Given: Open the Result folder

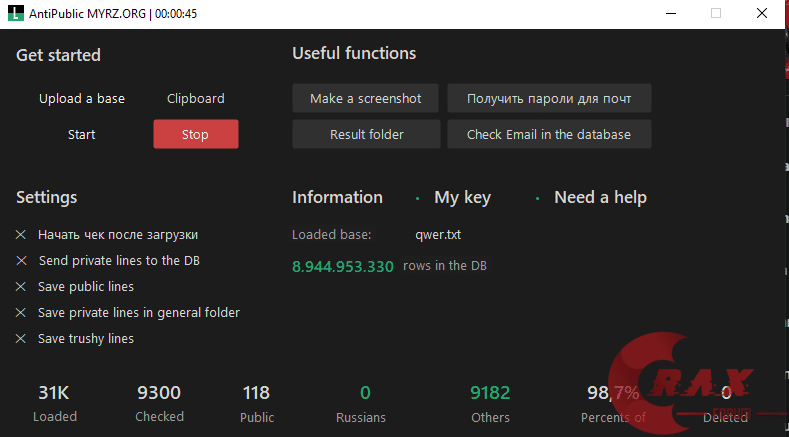Looking at the screenshot, I should click(x=366, y=134).
